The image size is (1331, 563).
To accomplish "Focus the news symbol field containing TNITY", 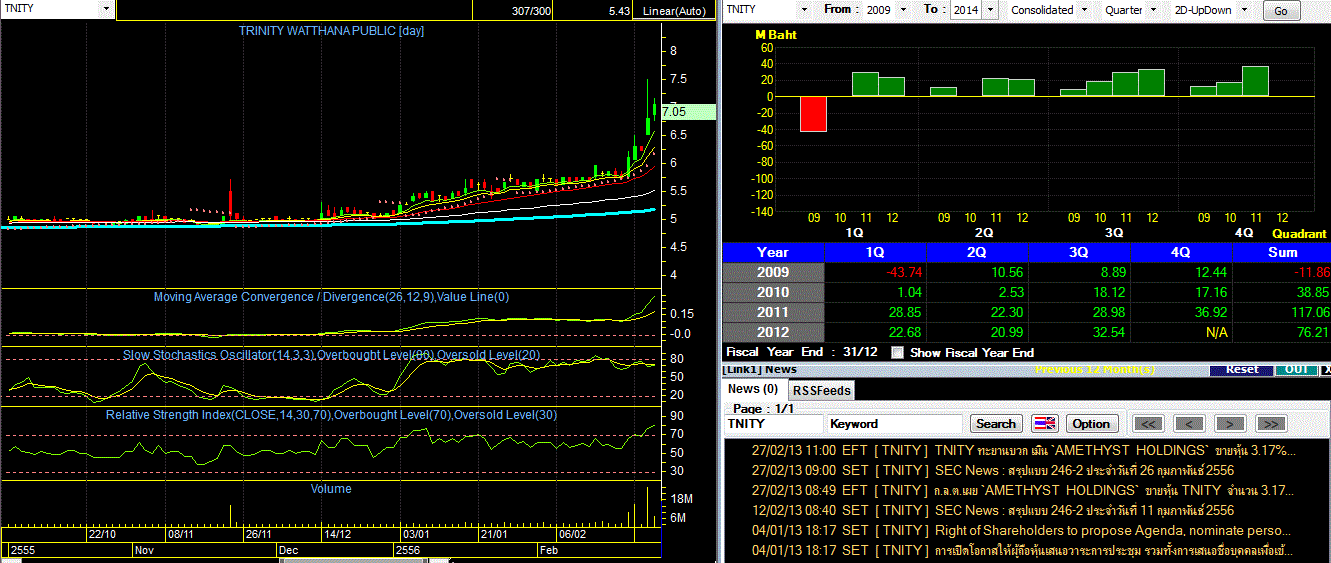I will [773, 424].
